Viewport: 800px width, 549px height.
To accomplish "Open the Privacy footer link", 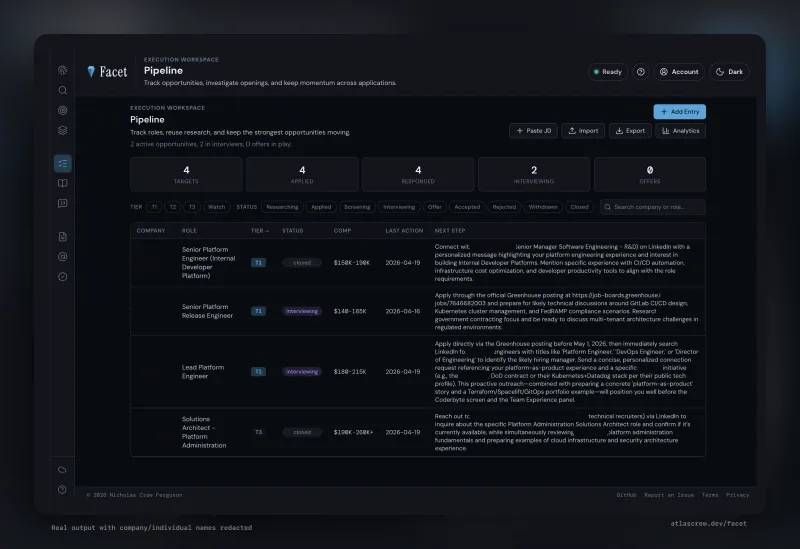I will [737, 495].
